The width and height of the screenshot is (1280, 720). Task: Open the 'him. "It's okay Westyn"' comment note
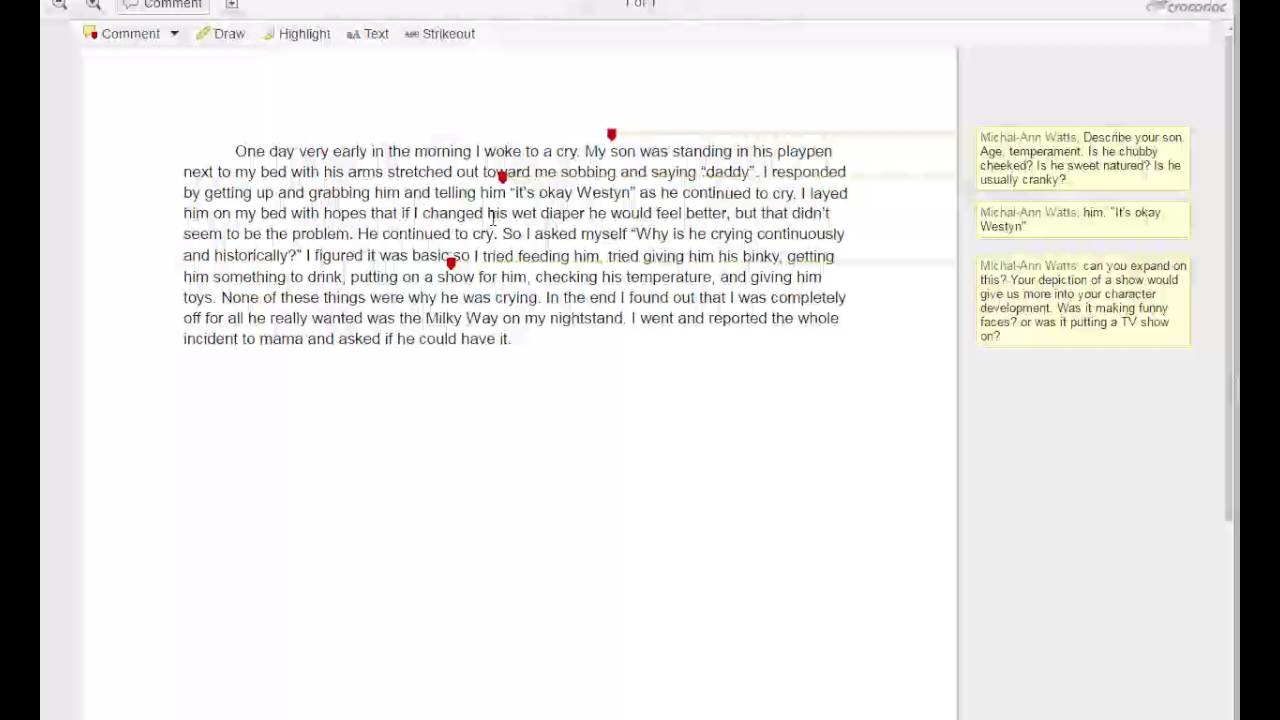pyautogui.click(x=1083, y=219)
